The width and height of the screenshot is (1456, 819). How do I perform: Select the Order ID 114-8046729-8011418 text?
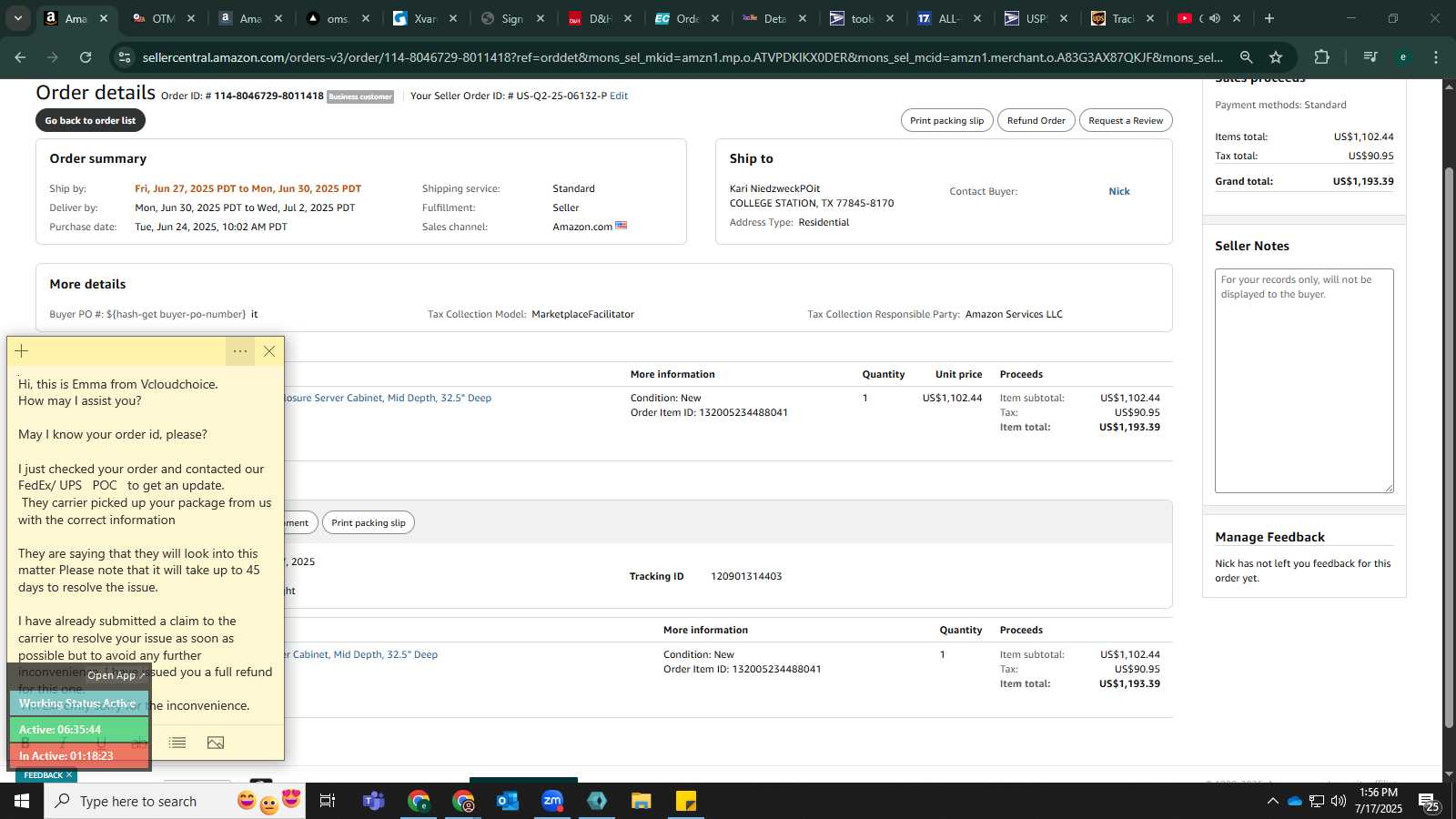coord(268,96)
